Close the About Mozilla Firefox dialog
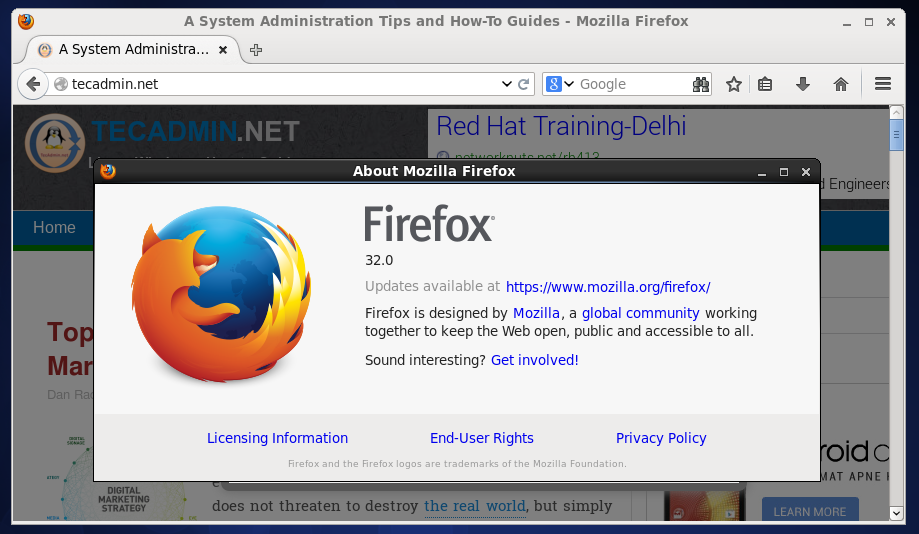Screen dimensions: 919x534 [x=806, y=172]
